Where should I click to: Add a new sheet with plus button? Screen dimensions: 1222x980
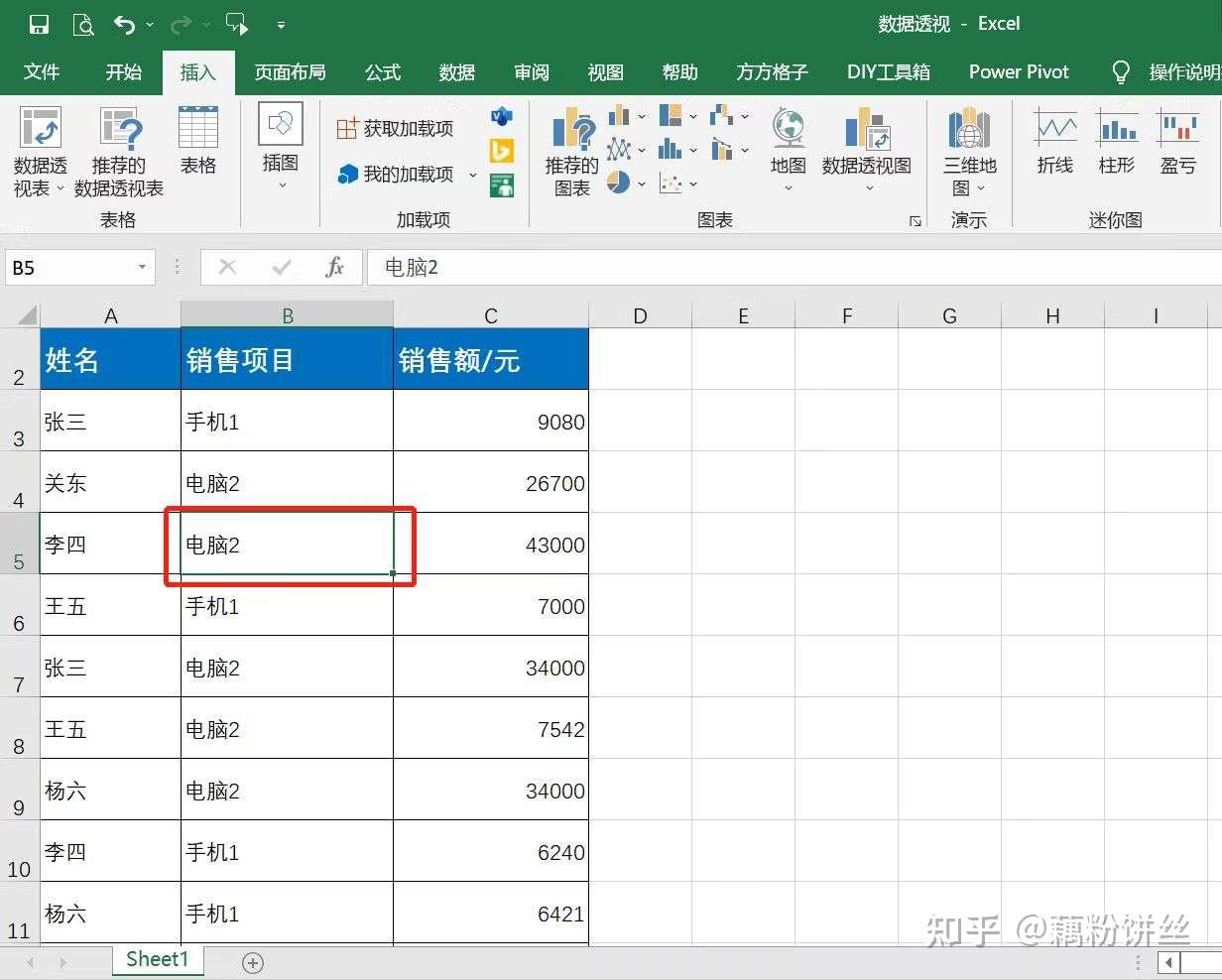253,962
